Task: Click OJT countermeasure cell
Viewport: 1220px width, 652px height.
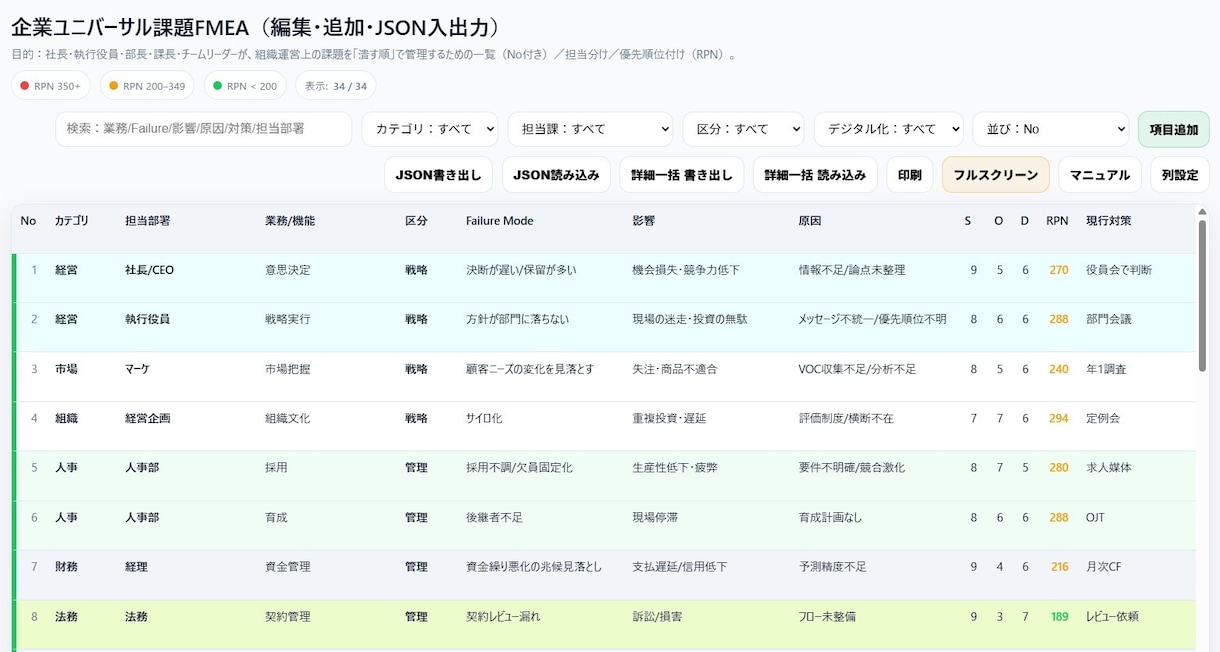Action: click(x=1096, y=518)
